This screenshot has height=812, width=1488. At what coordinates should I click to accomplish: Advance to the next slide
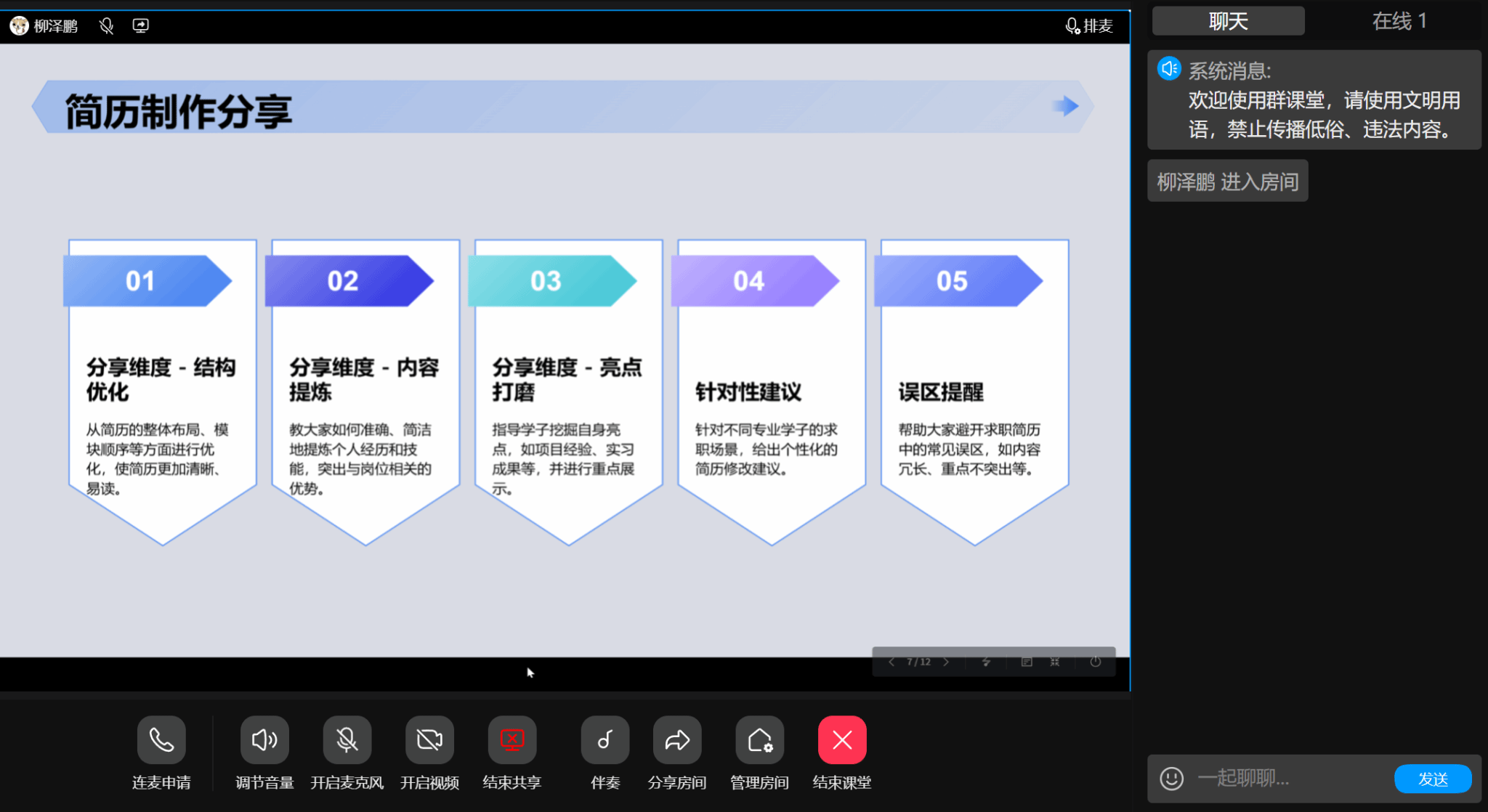click(946, 662)
